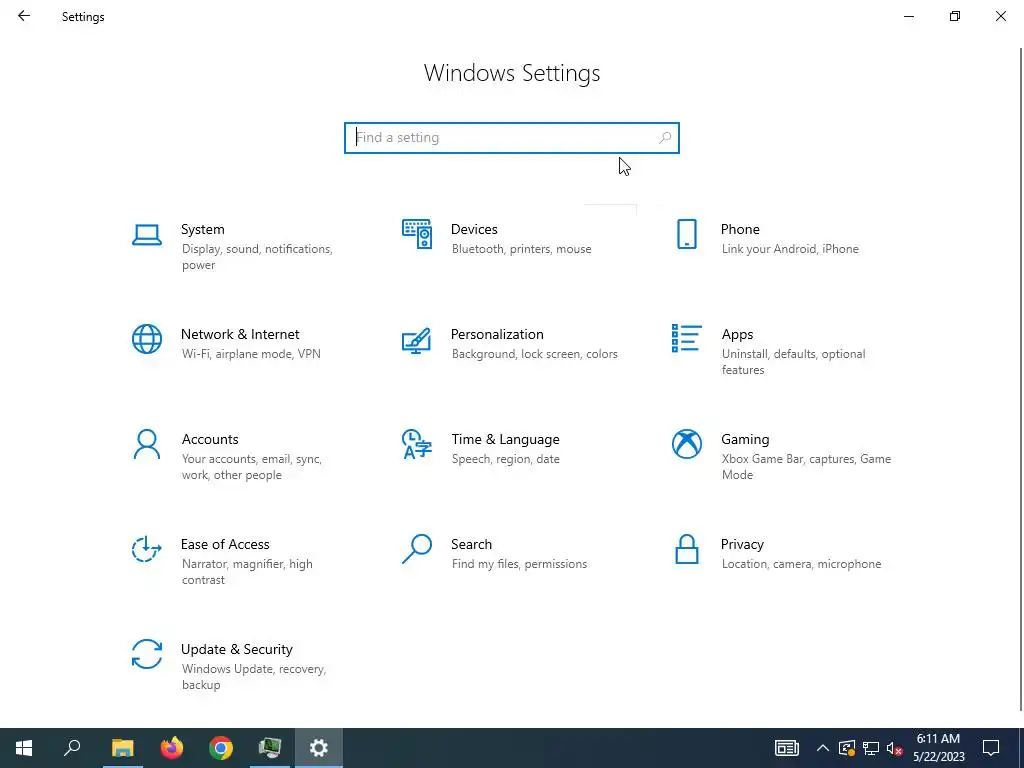Click the Settings window vertical scrollbar
This screenshot has width=1024, height=768.
pyautogui.click(x=1021, y=379)
